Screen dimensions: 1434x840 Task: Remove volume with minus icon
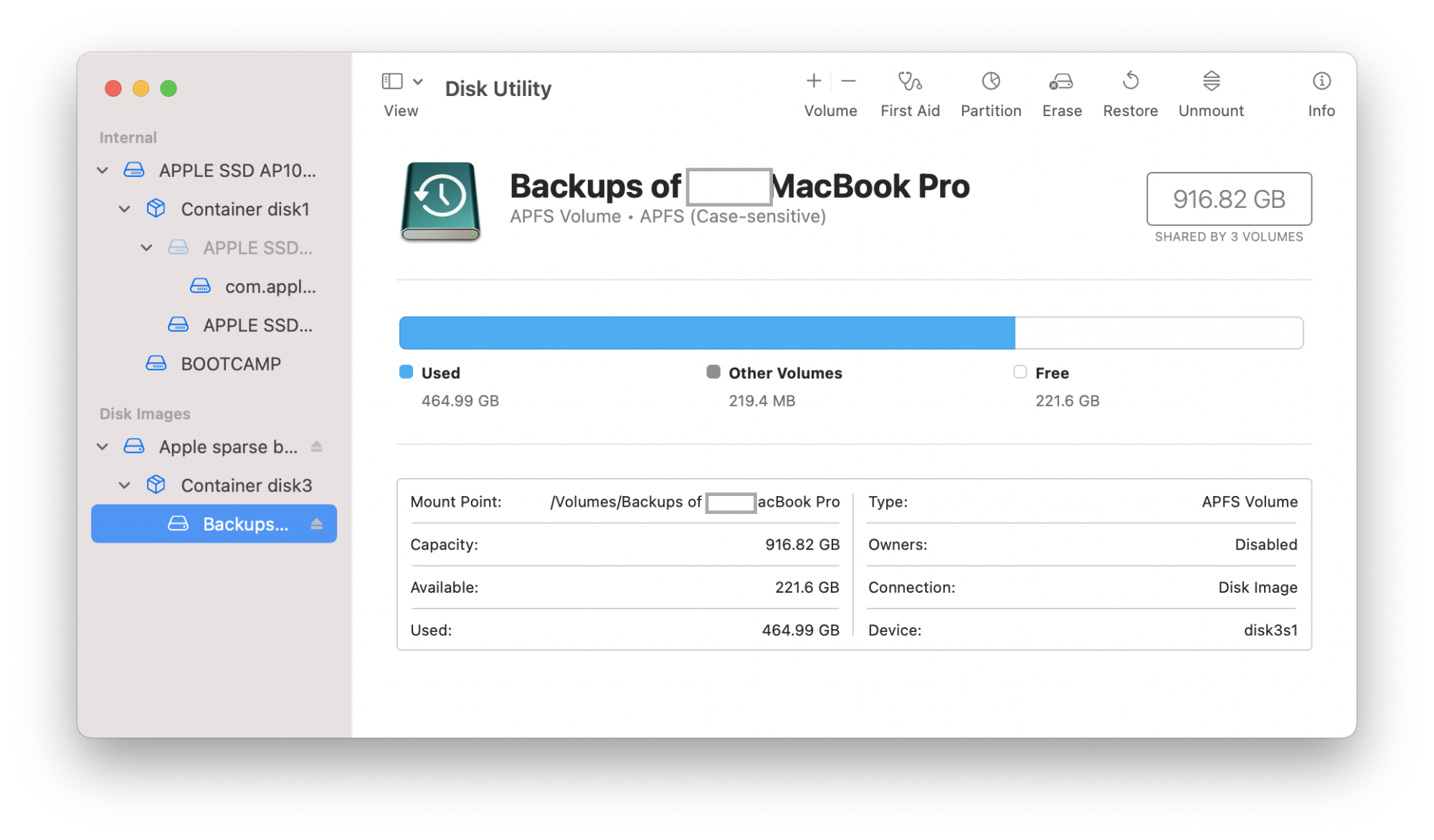[848, 82]
